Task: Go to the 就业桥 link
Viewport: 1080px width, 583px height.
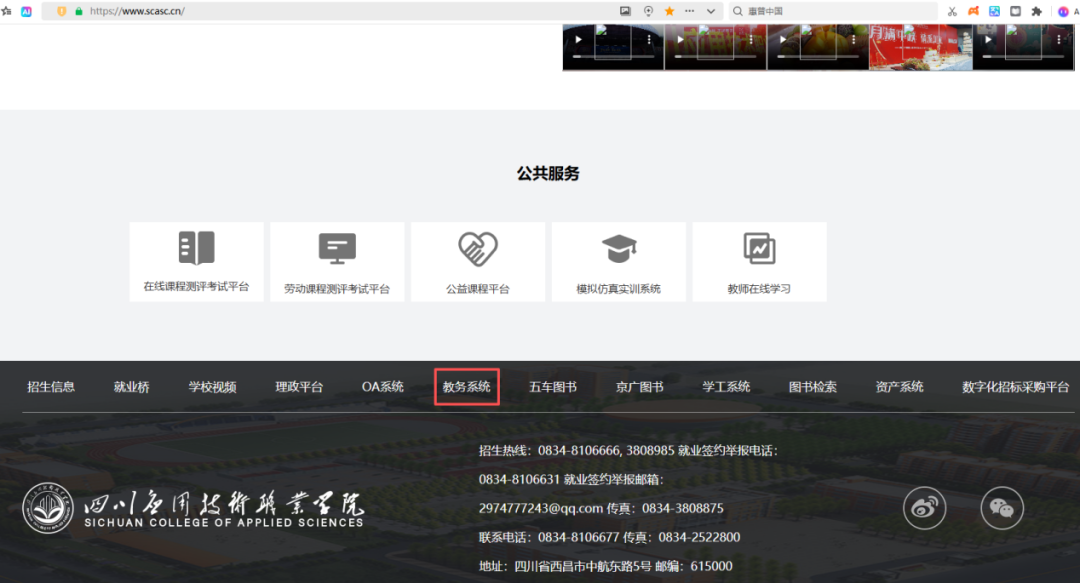Action: (x=132, y=387)
